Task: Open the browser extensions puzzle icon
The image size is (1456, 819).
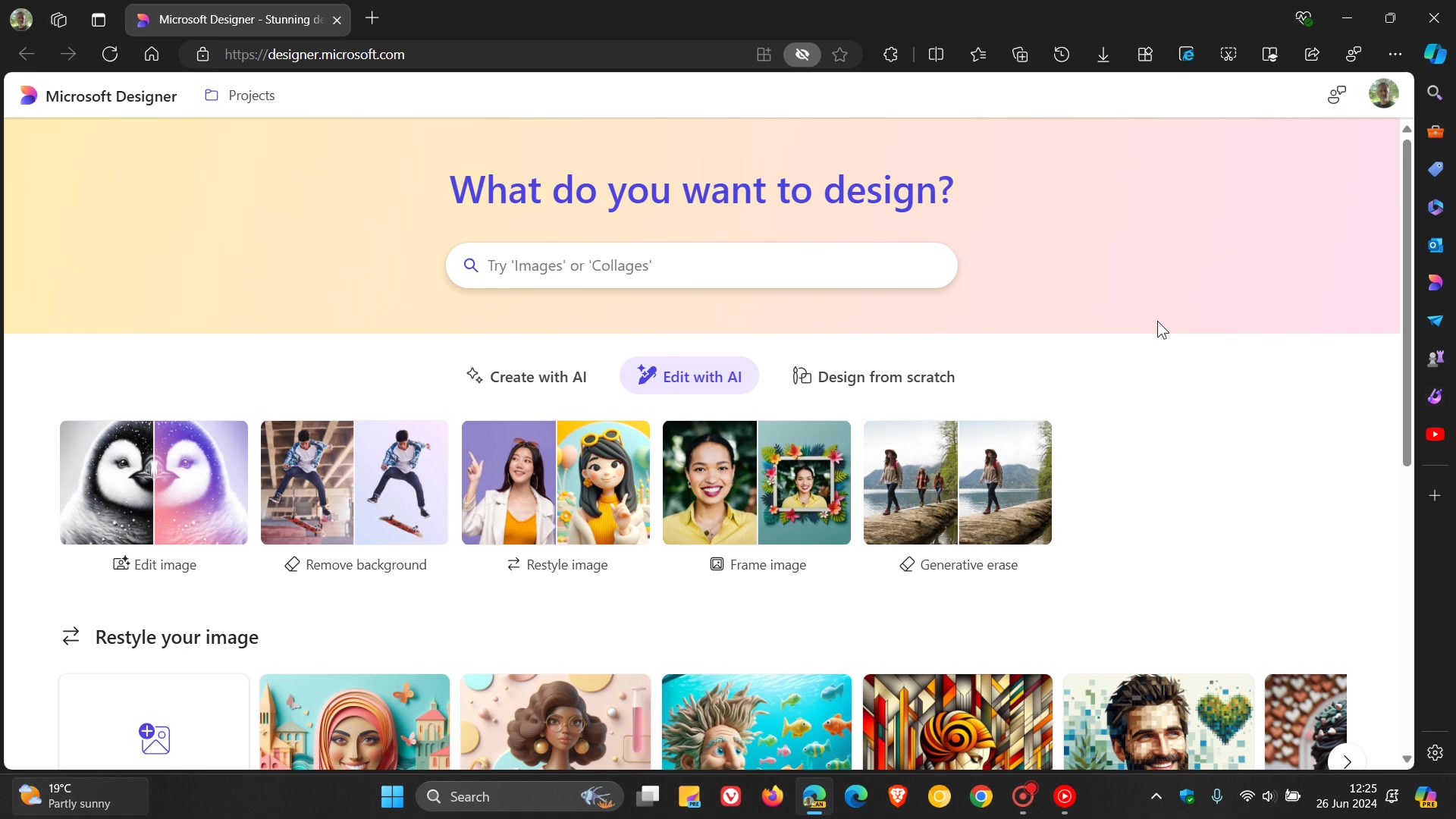Action: [891, 54]
